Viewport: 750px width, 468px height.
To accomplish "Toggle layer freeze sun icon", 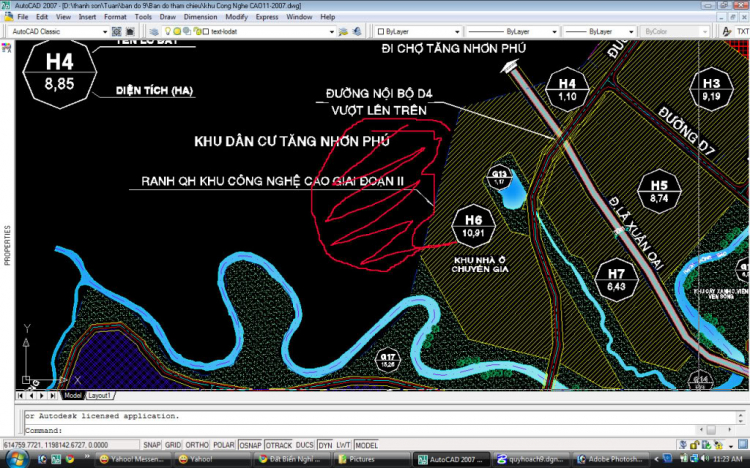I will (177, 32).
